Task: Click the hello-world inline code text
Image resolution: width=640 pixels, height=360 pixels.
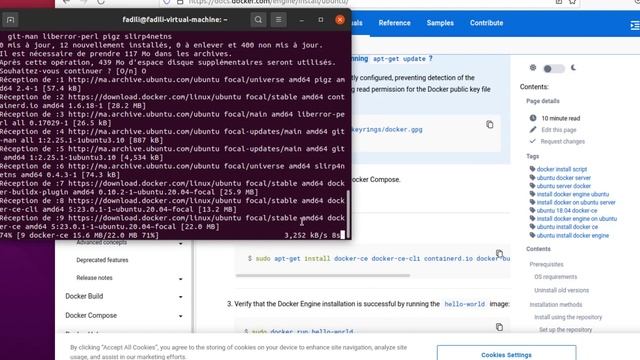Action: [x=464, y=304]
